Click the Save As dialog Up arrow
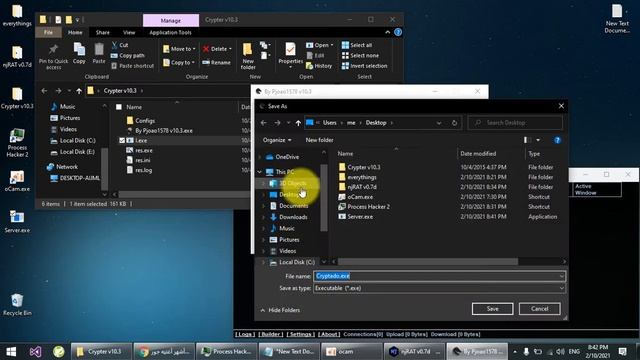 tap(298, 123)
